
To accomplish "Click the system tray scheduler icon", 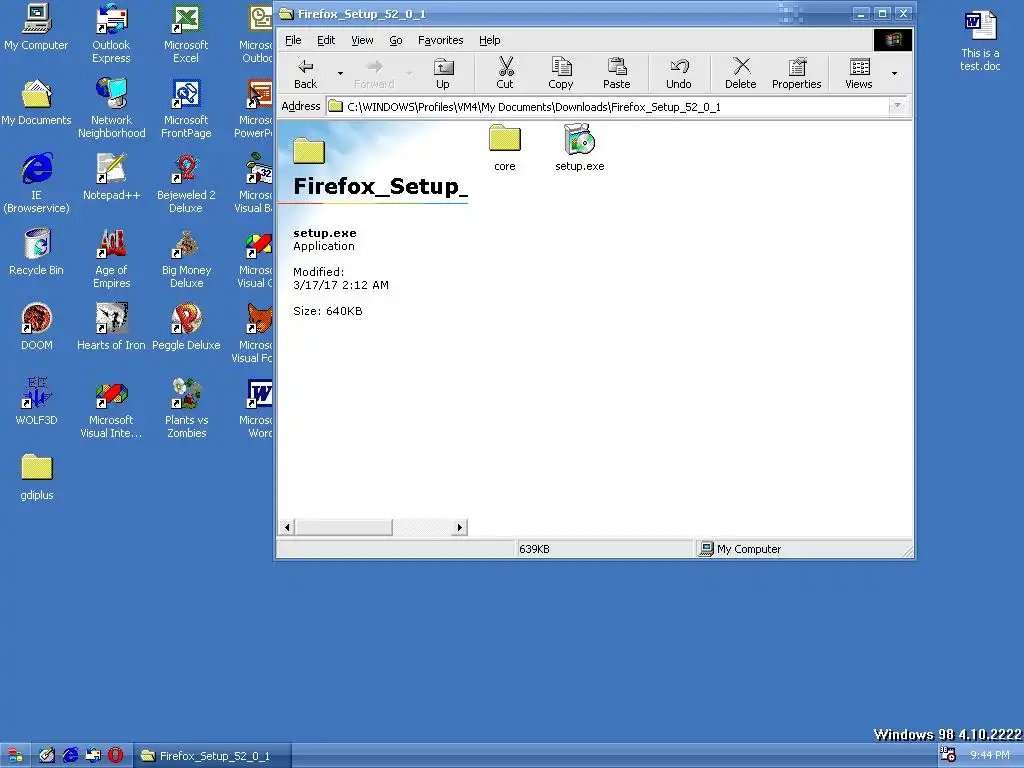I will pyautogui.click(x=948, y=754).
